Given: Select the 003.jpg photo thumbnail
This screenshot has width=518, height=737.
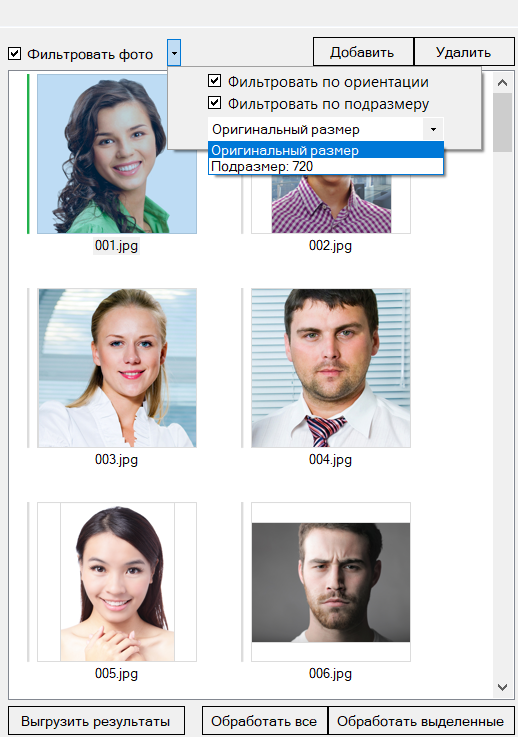Looking at the screenshot, I should pos(117,368).
